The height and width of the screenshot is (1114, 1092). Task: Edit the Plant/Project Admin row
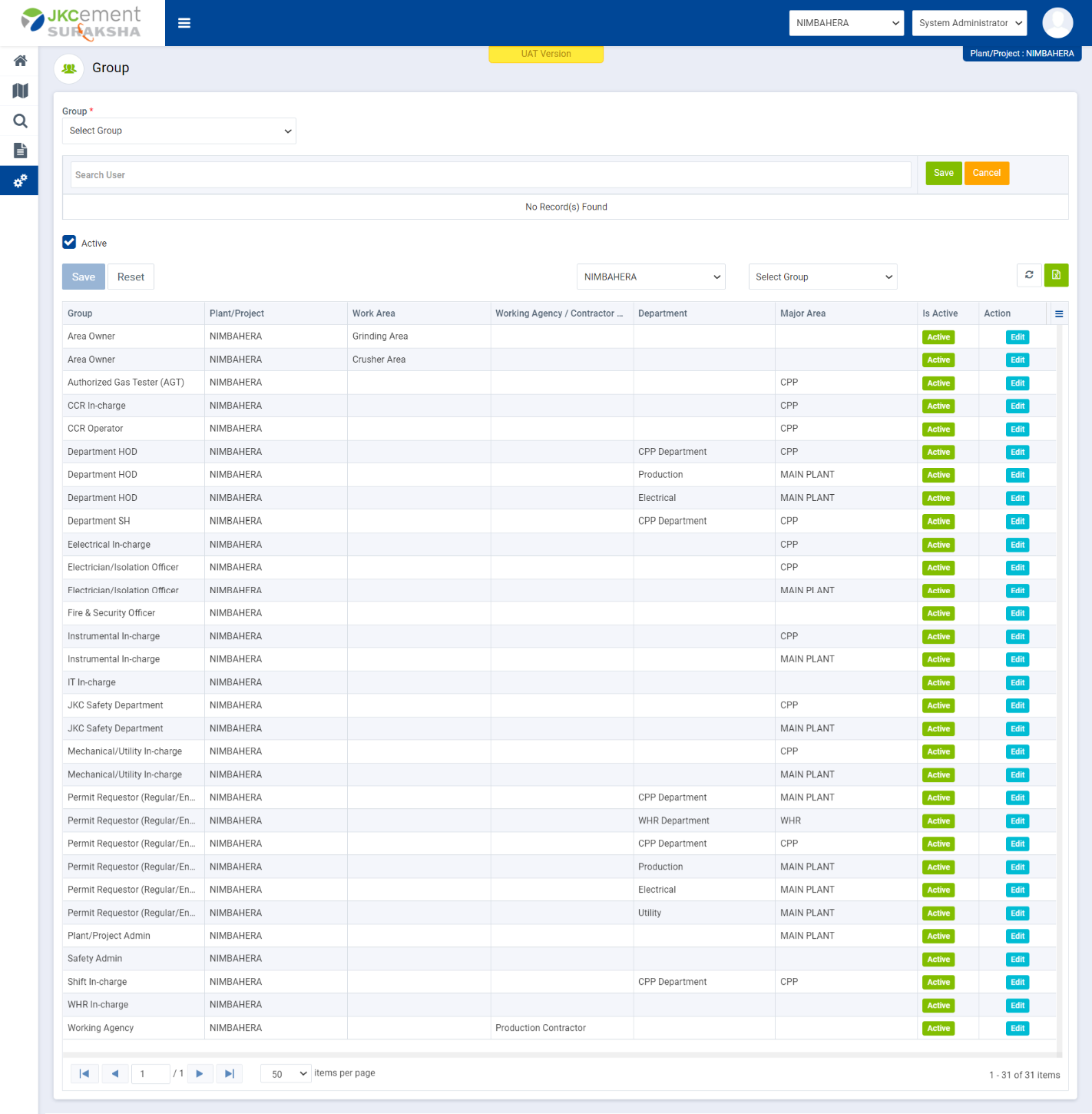pyautogui.click(x=1018, y=937)
